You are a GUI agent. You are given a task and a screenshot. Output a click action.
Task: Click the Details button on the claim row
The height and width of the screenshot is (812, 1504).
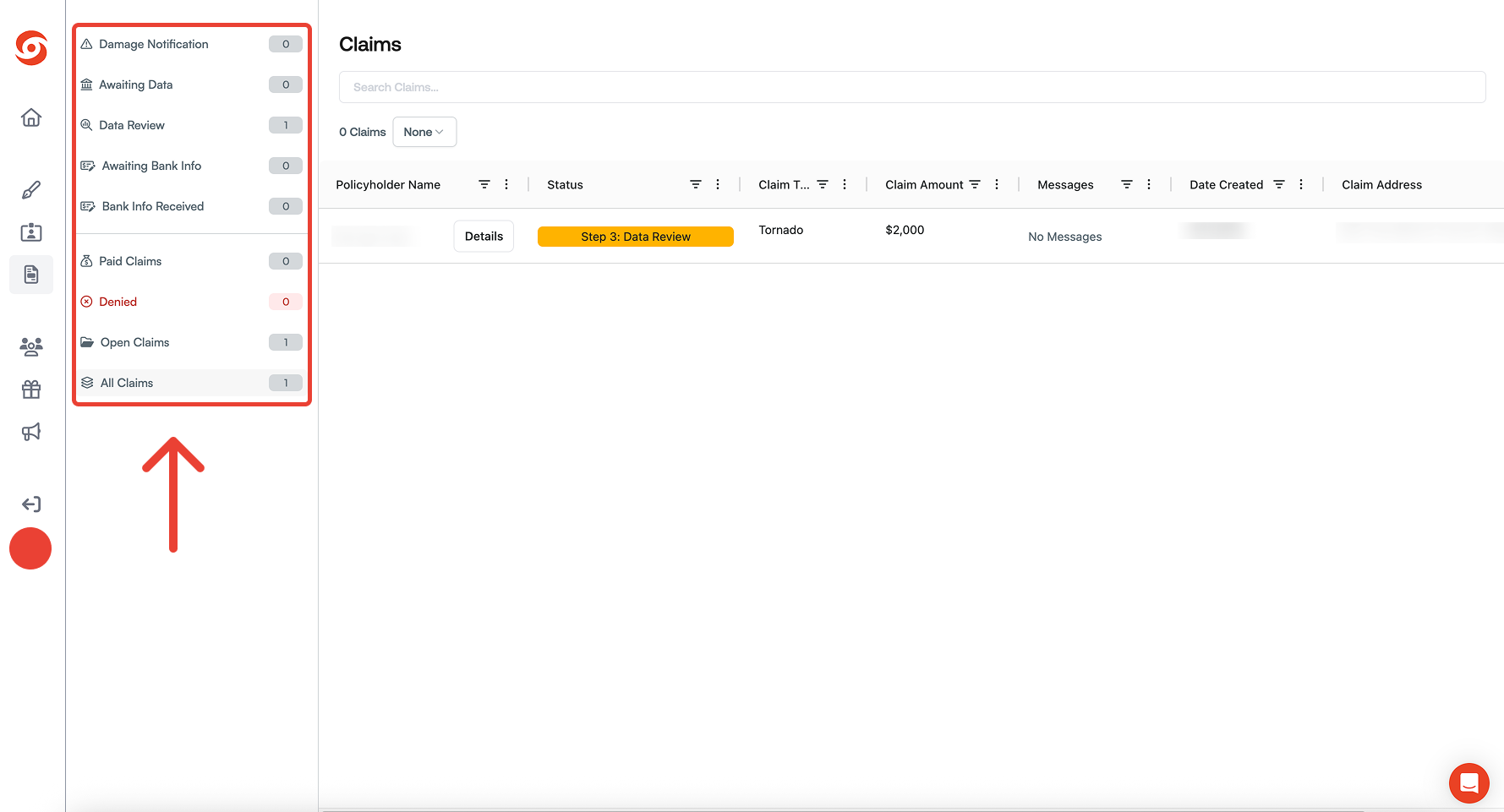pos(483,236)
